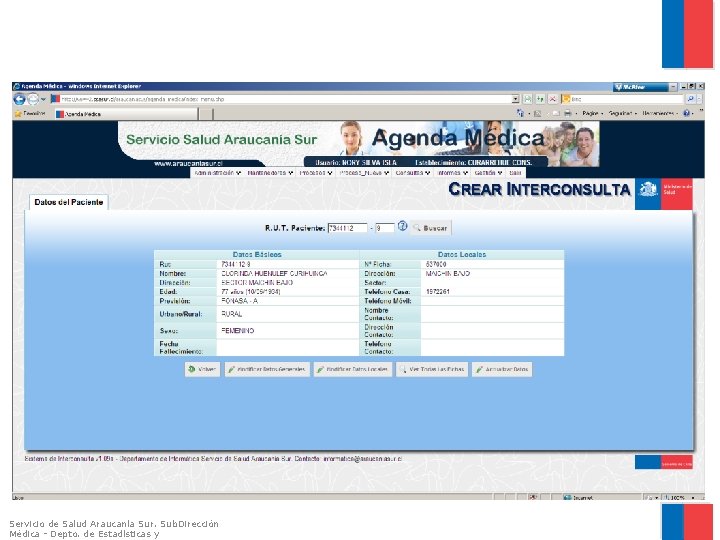Open the Proceso_Nuevo menu
The width and height of the screenshot is (720, 540).
pyautogui.click(x=365, y=173)
